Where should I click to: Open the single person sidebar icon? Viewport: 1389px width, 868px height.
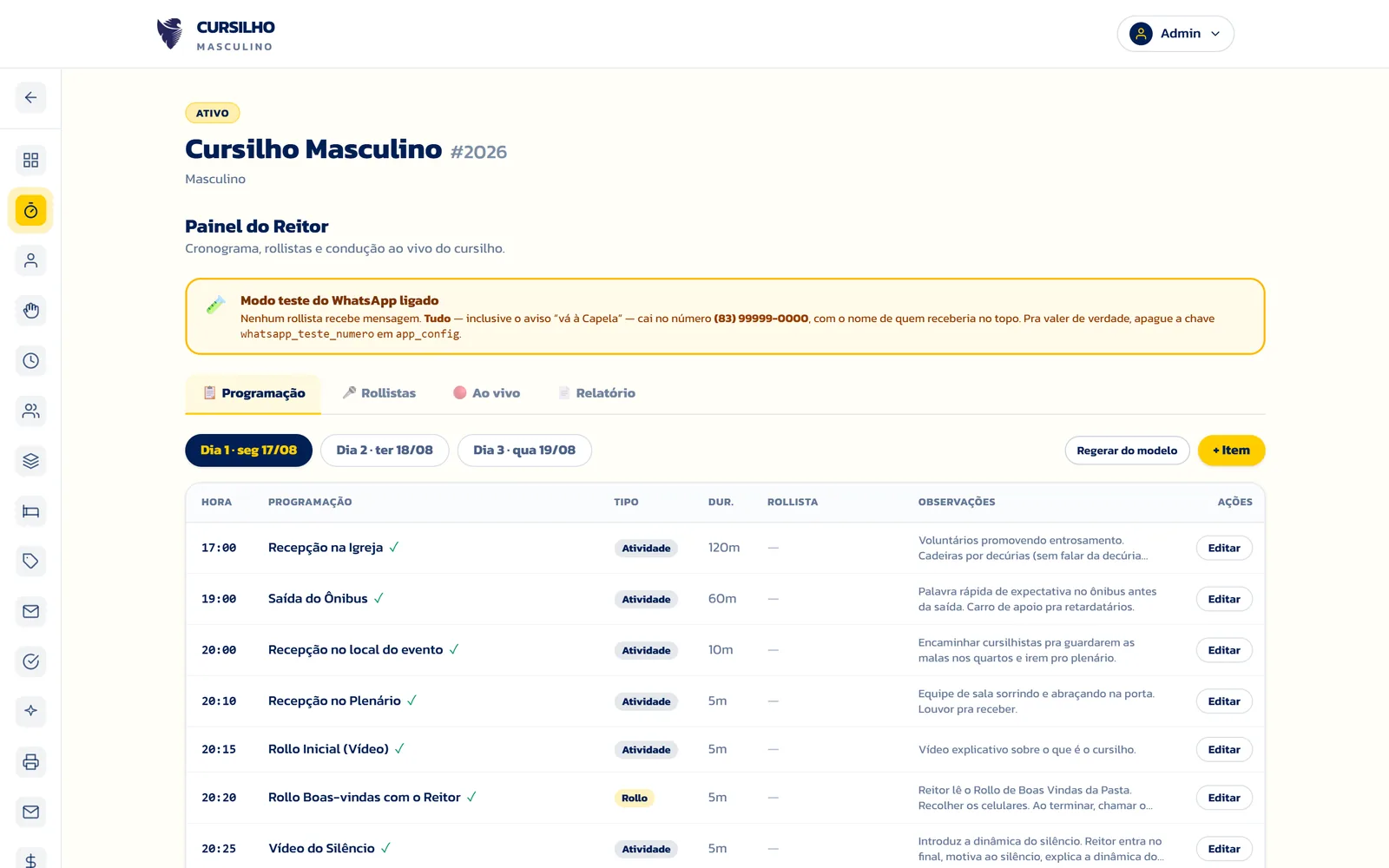(30, 260)
